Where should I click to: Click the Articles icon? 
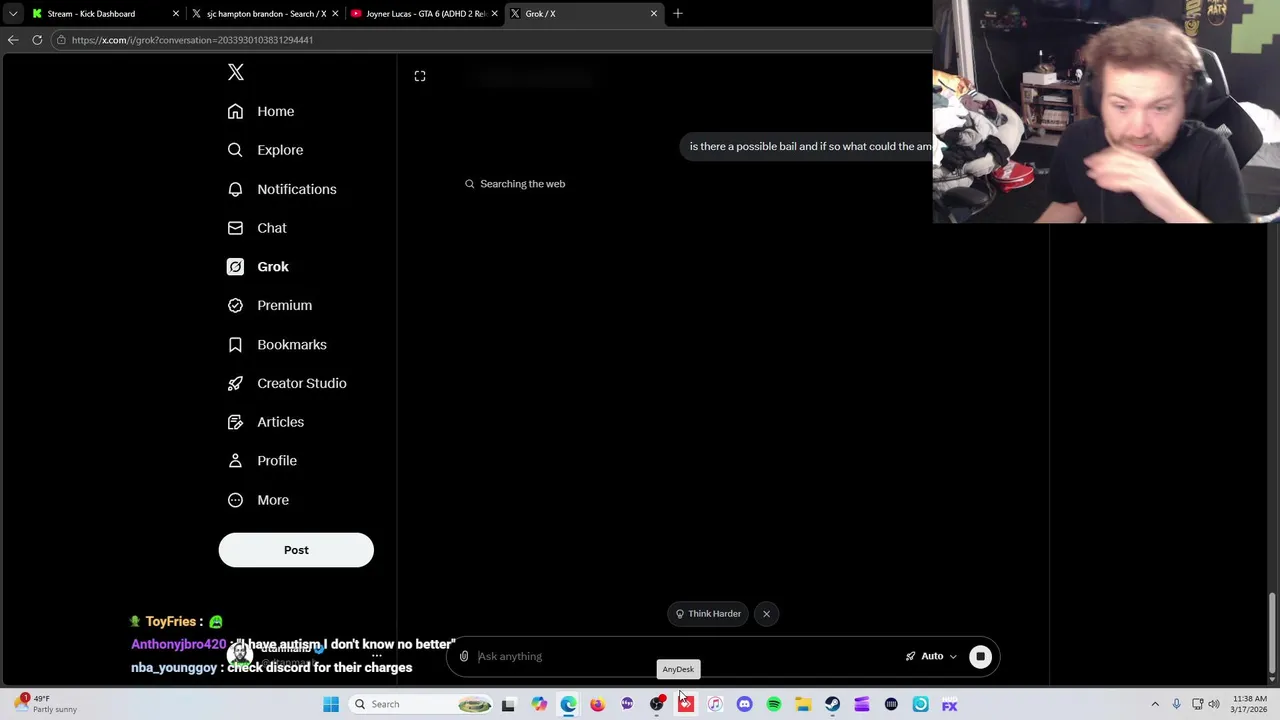click(235, 422)
